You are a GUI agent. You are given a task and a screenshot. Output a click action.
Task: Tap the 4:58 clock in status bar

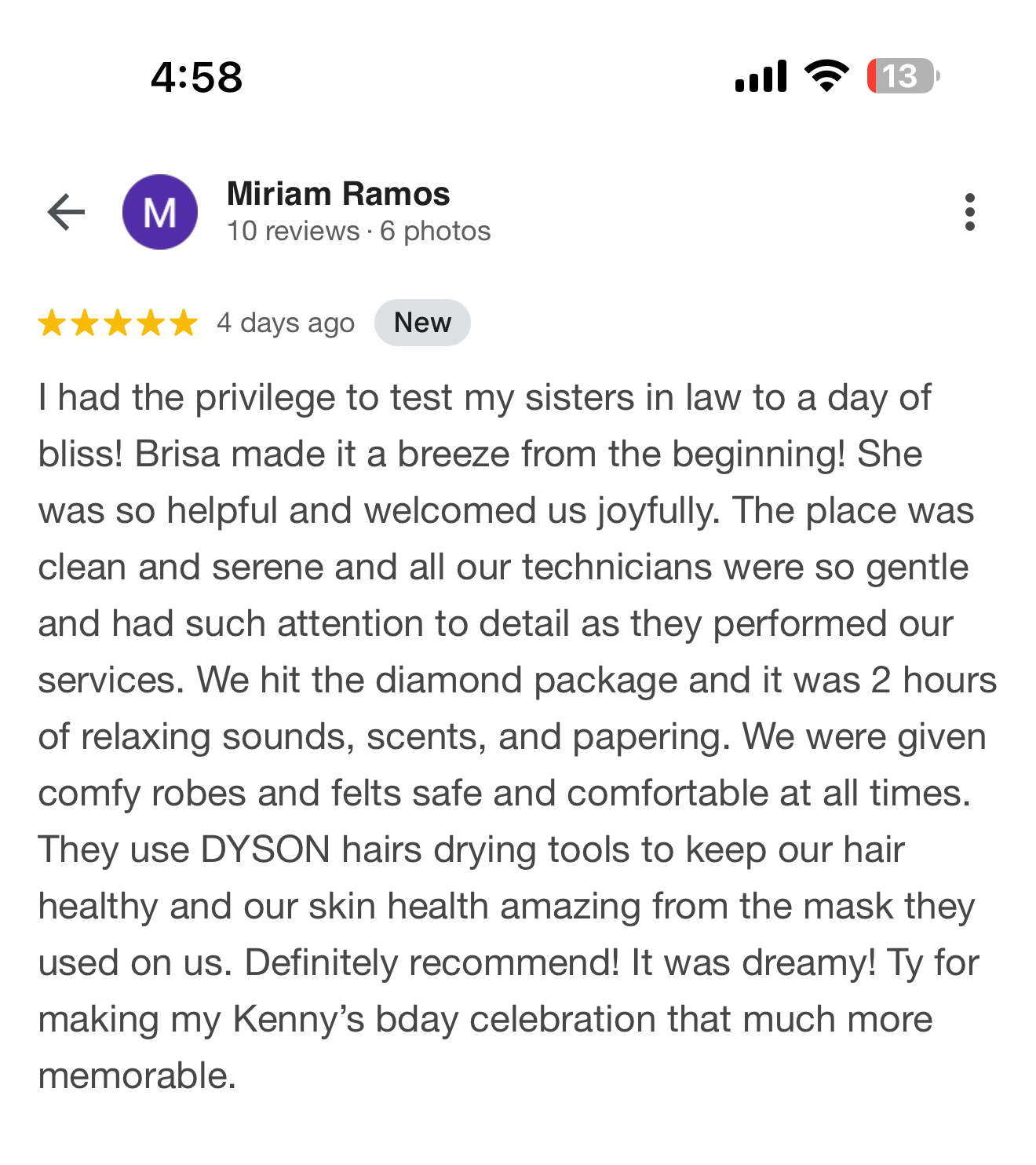[197, 77]
